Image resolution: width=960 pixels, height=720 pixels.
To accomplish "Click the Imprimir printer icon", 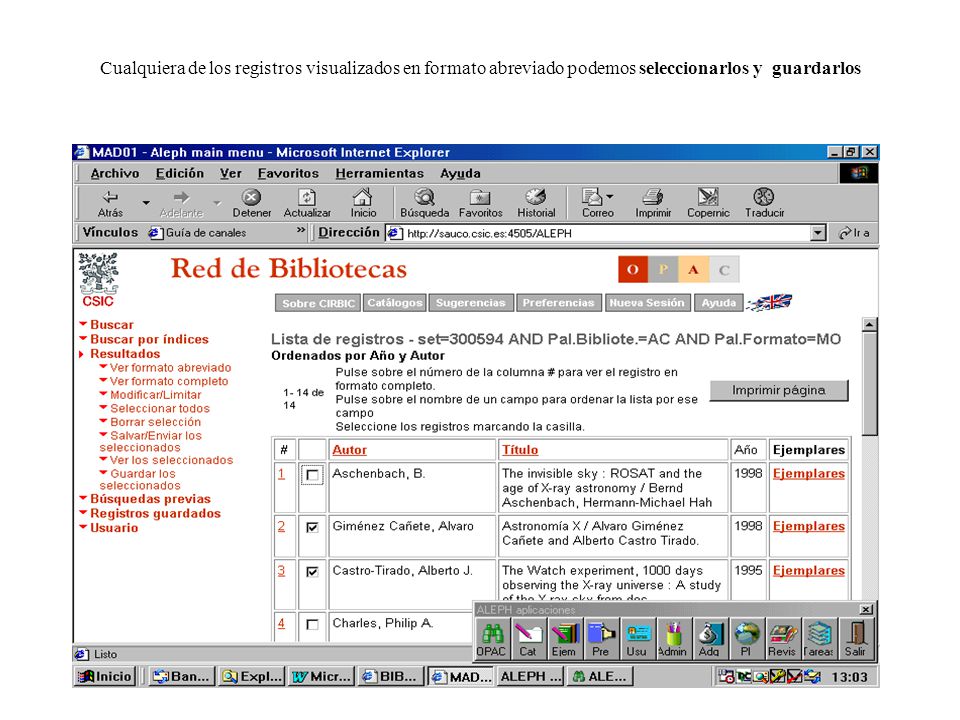I will (x=653, y=197).
